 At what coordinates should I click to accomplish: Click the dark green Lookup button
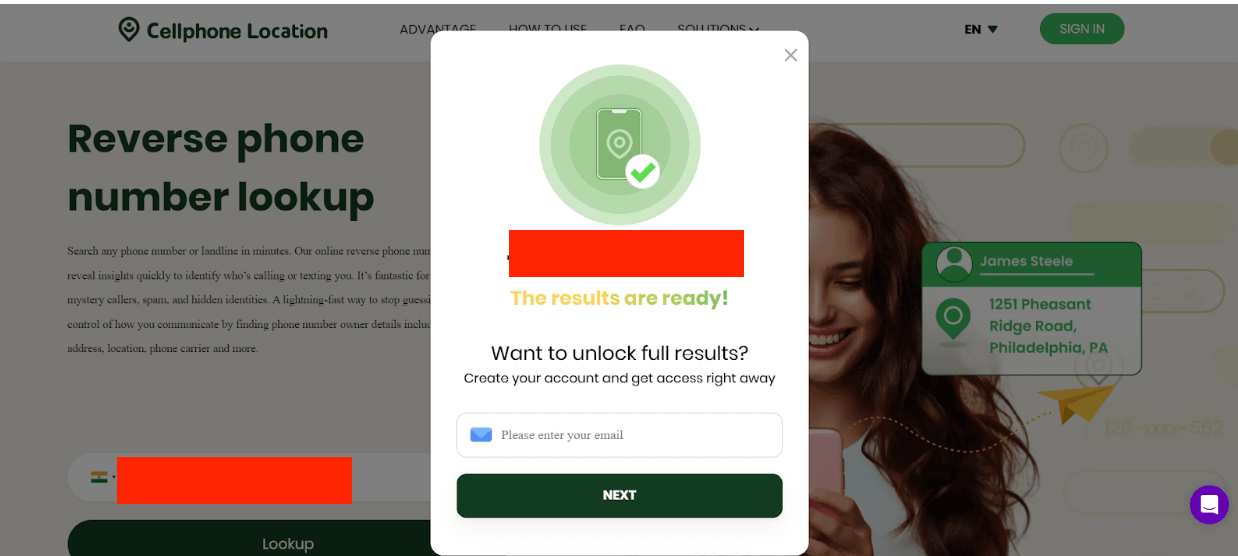tap(288, 539)
